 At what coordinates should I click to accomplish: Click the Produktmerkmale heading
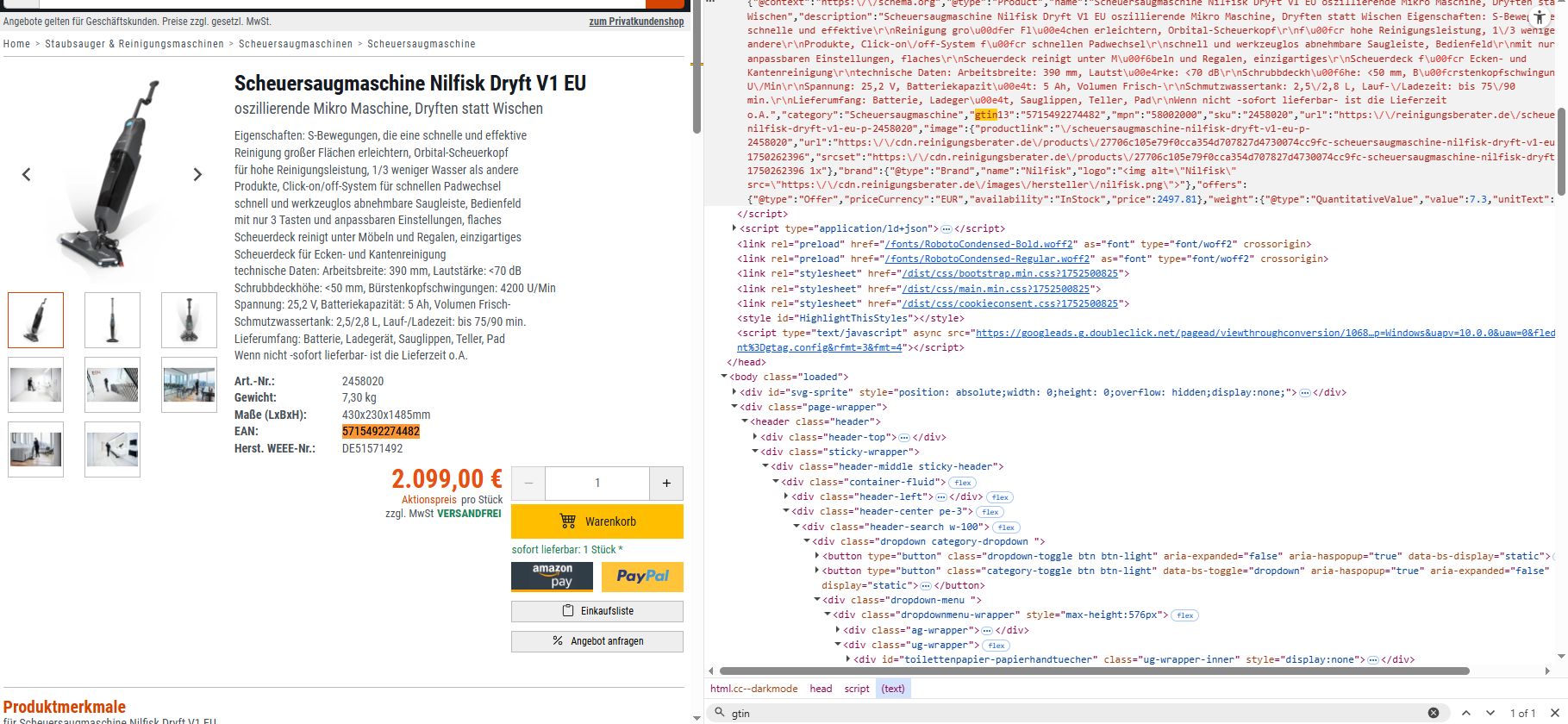[65, 707]
